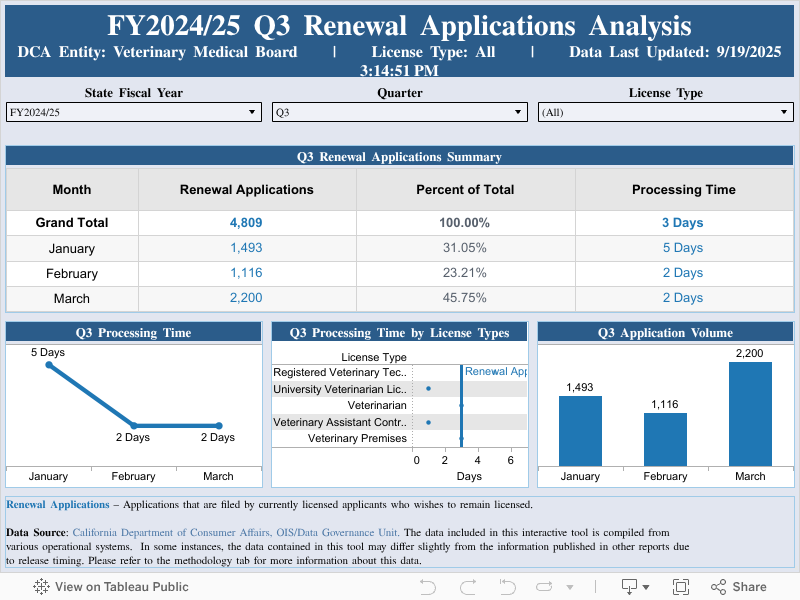Click the March 2,200 renewal applications value

coord(246,298)
